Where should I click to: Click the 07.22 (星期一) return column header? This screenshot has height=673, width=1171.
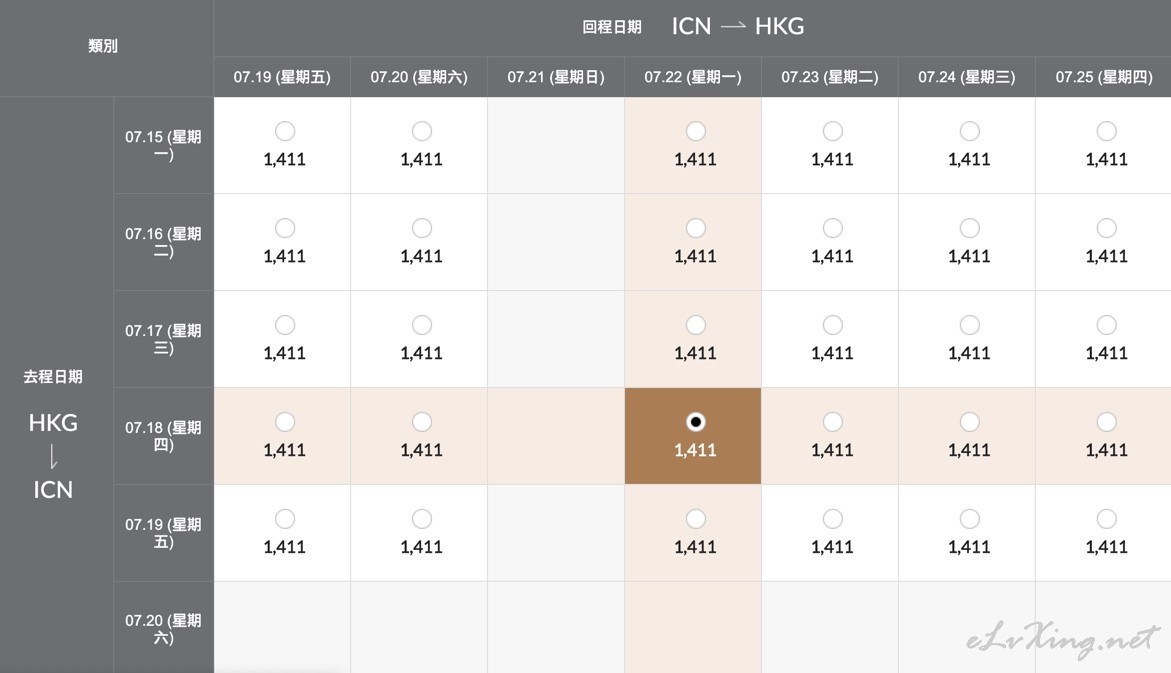(693, 77)
